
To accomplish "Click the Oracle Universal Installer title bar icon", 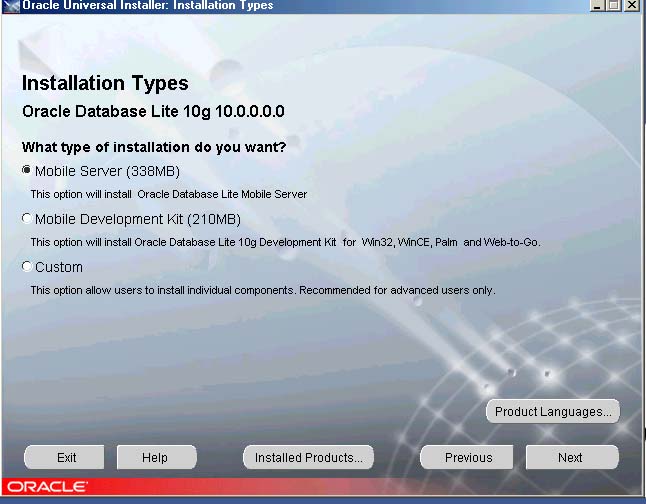I will point(9,6).
